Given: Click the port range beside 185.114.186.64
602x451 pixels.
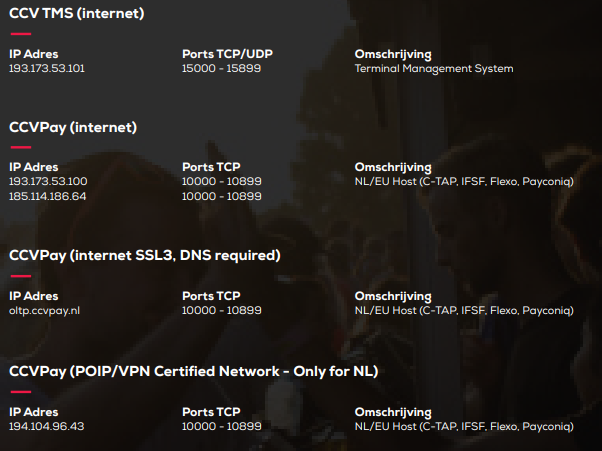Looking at the screenshot, I should (x=222, y=196).
